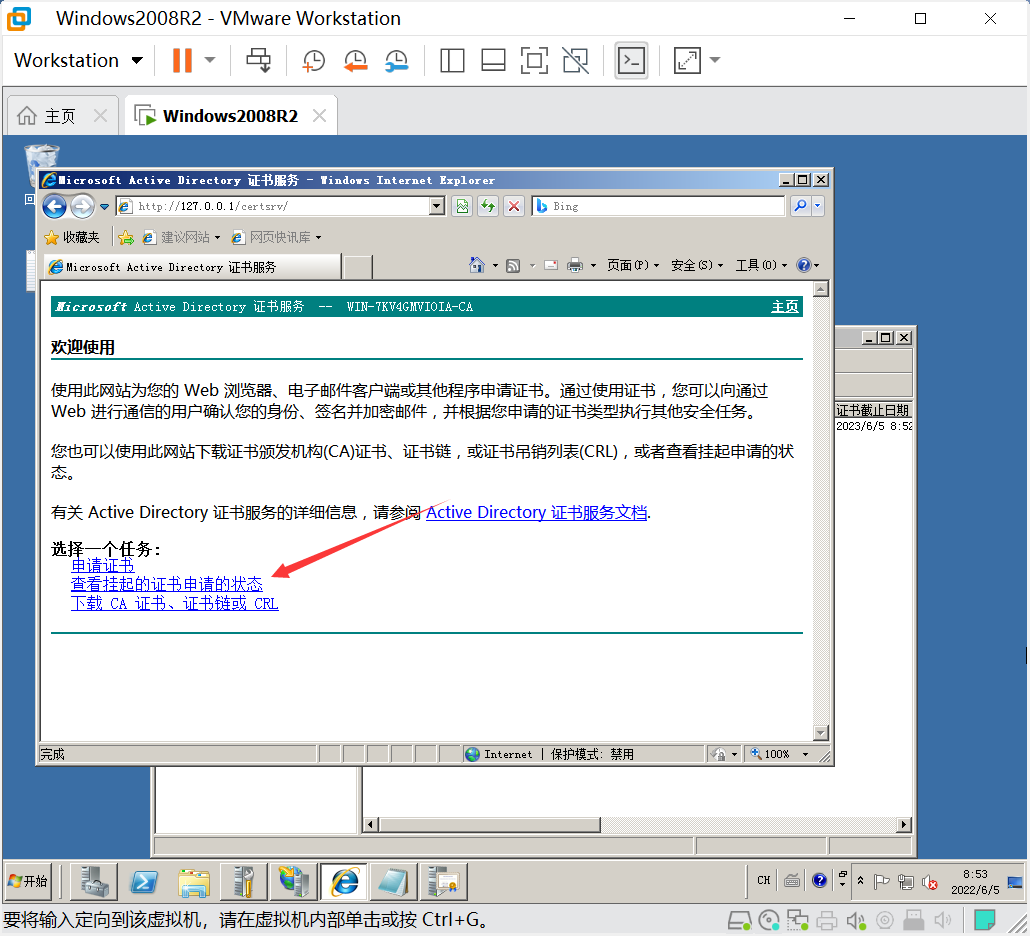Open the Workstation menu
Viewport: 1030px width, 936px height.
tap(78, 60)
